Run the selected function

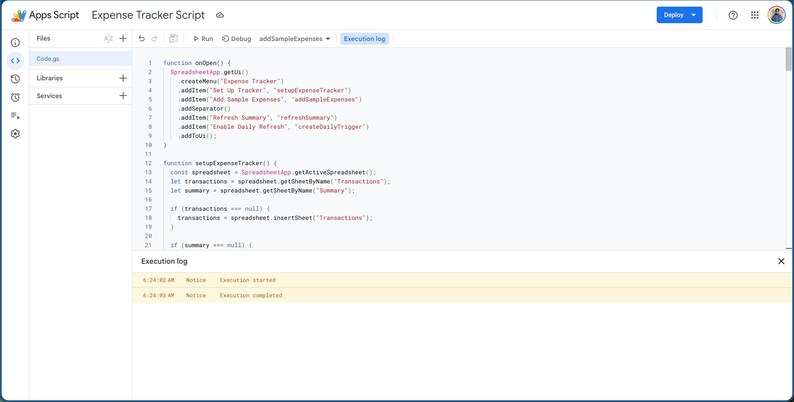pyautogui.click(x=203, y=38)
